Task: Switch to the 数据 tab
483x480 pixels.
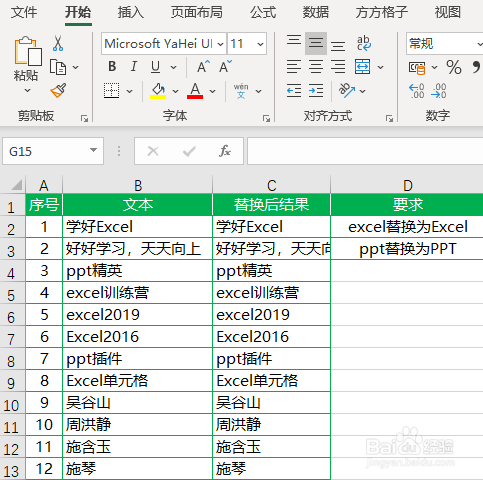Action: 316,13
